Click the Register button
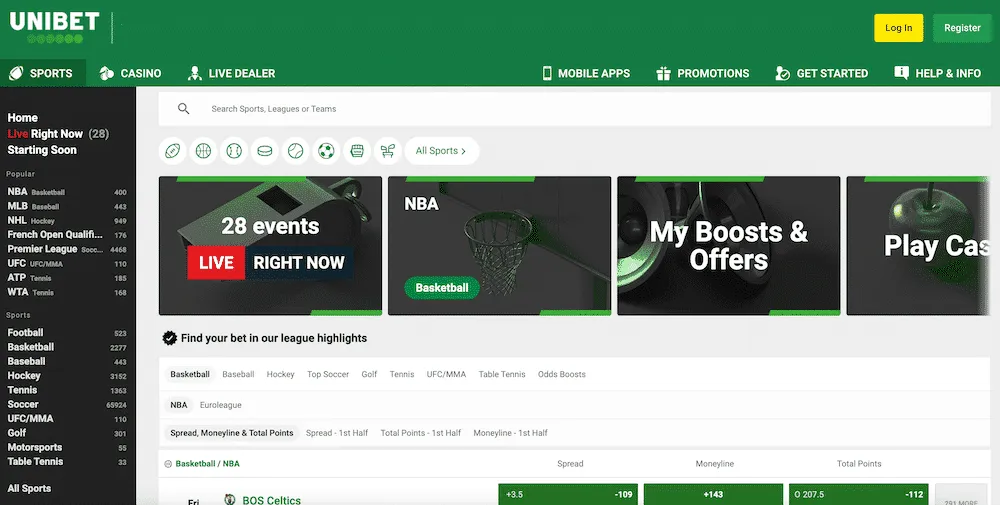The height and width of the screenshot is (505, 1000). pyautogui.click(x=962, y=28)
